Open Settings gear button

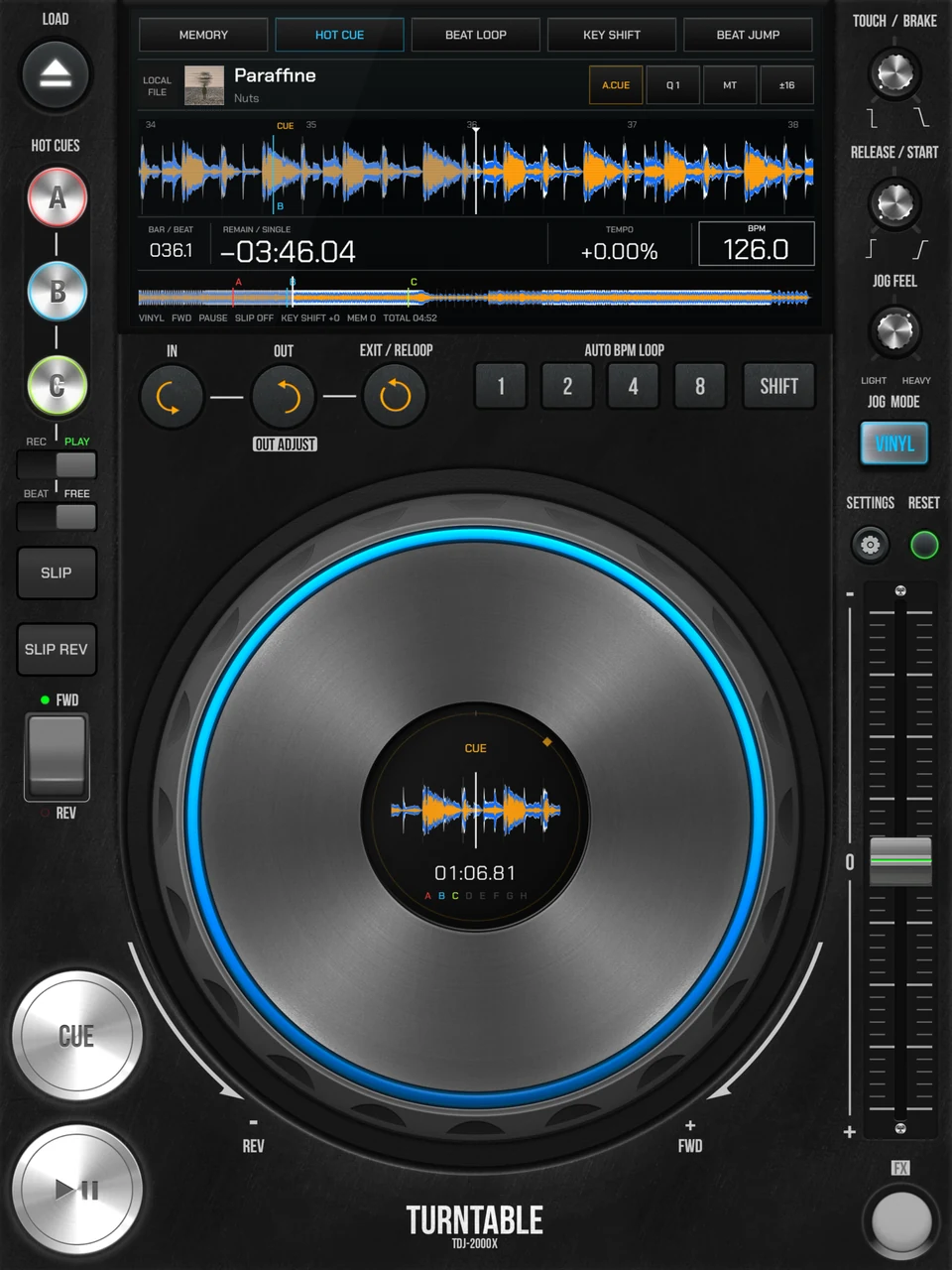point(870,545)
